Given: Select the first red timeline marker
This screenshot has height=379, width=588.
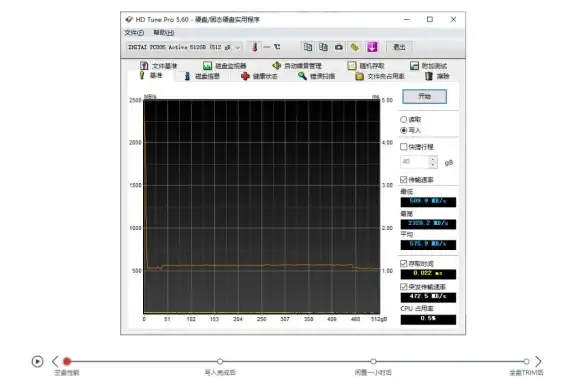Looking at the screenshot, I should pyautogui.click(x=67, y=361).
